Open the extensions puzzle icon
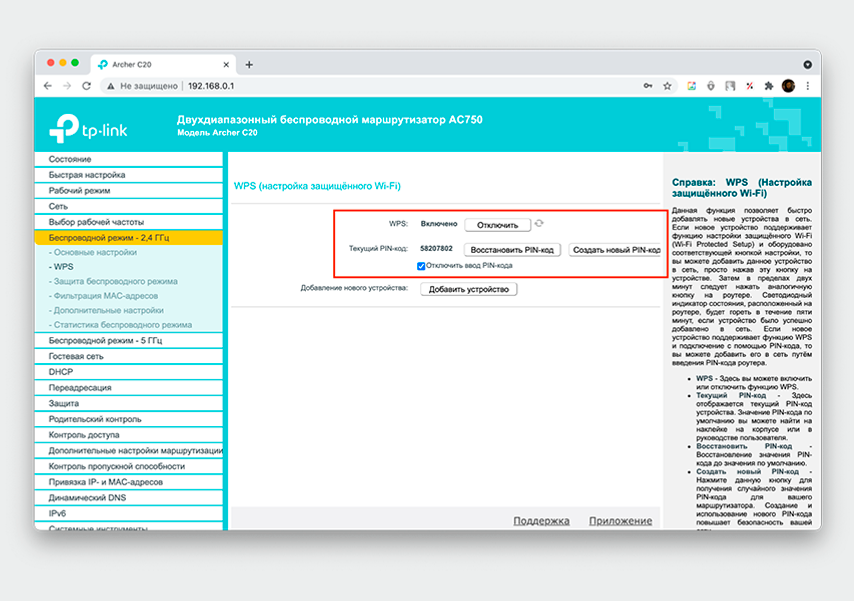Screen dimensions: 854x601 pos(769,86)
